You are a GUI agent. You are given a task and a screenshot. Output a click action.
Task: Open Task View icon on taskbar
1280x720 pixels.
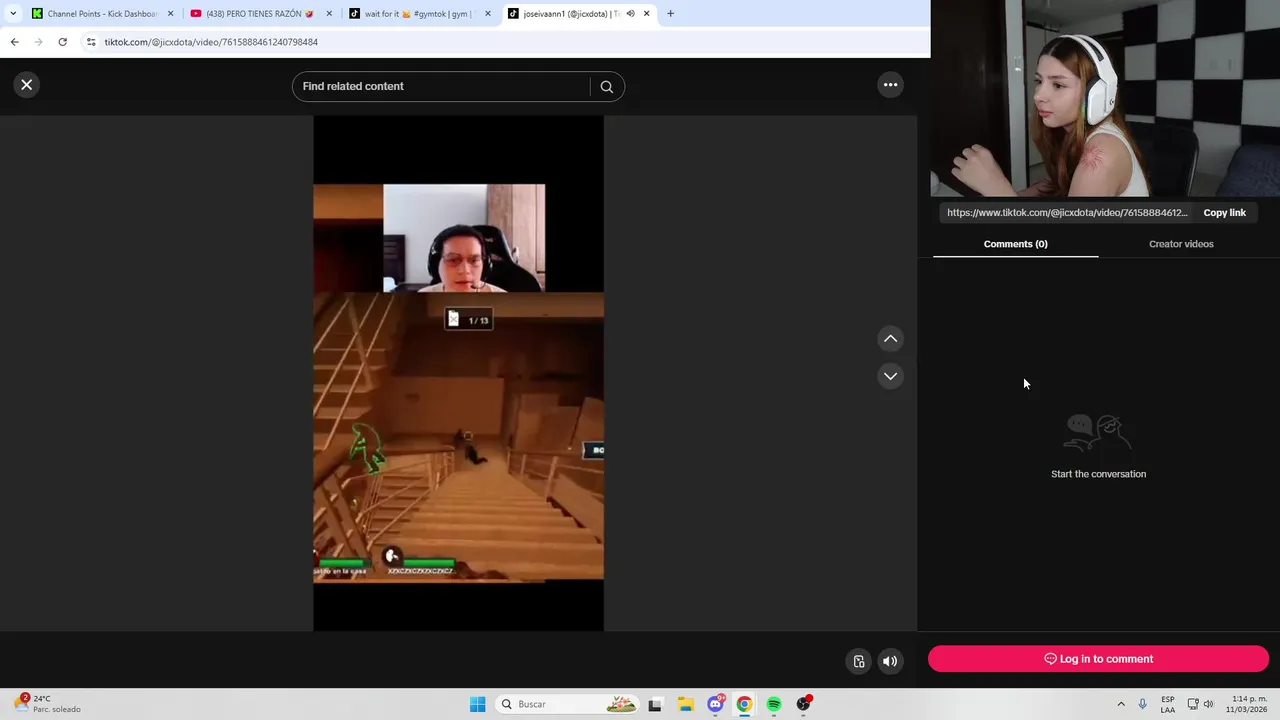[x=655, y=704]
